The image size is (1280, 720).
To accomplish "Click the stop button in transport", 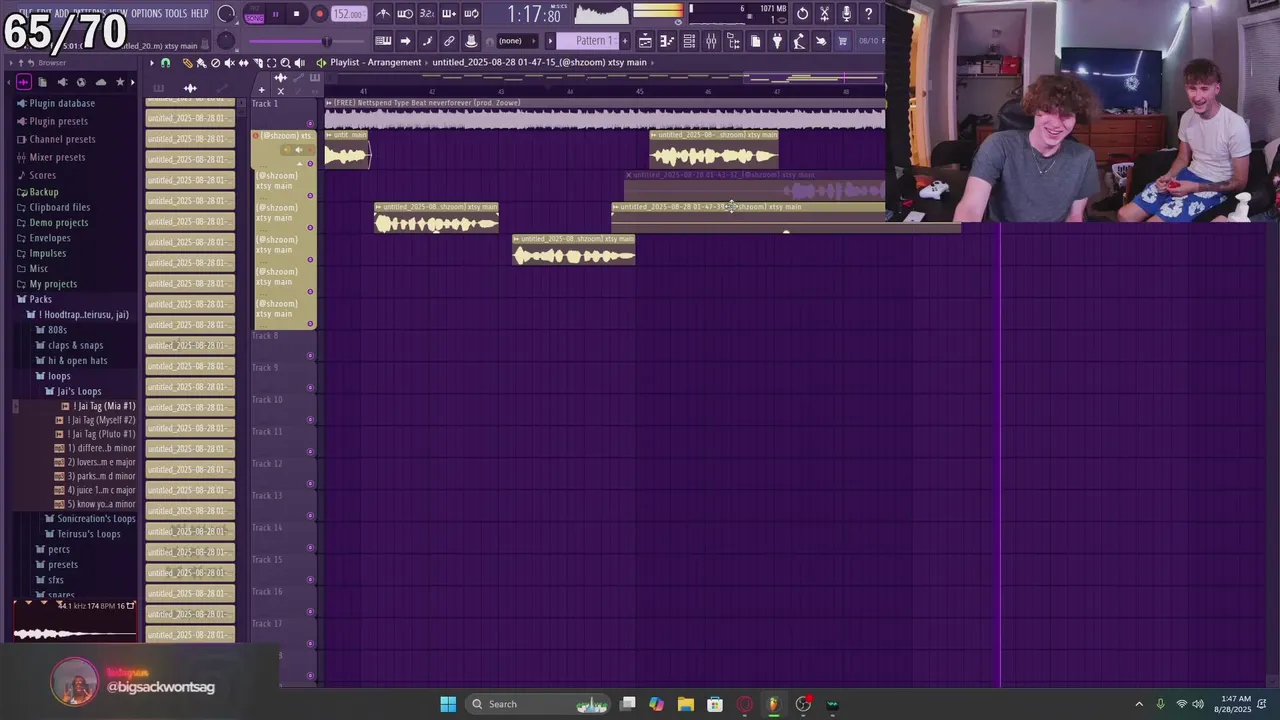I will (x=297, y=14).
